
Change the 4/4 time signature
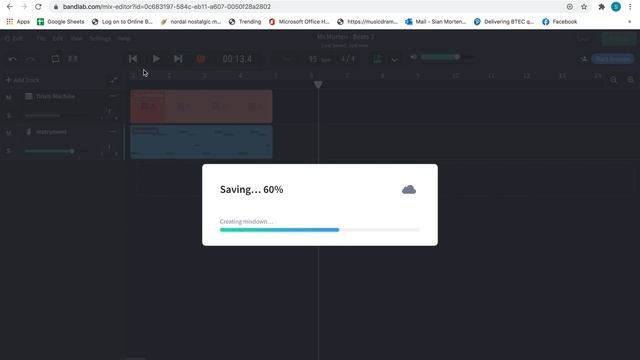pos(348,59)
